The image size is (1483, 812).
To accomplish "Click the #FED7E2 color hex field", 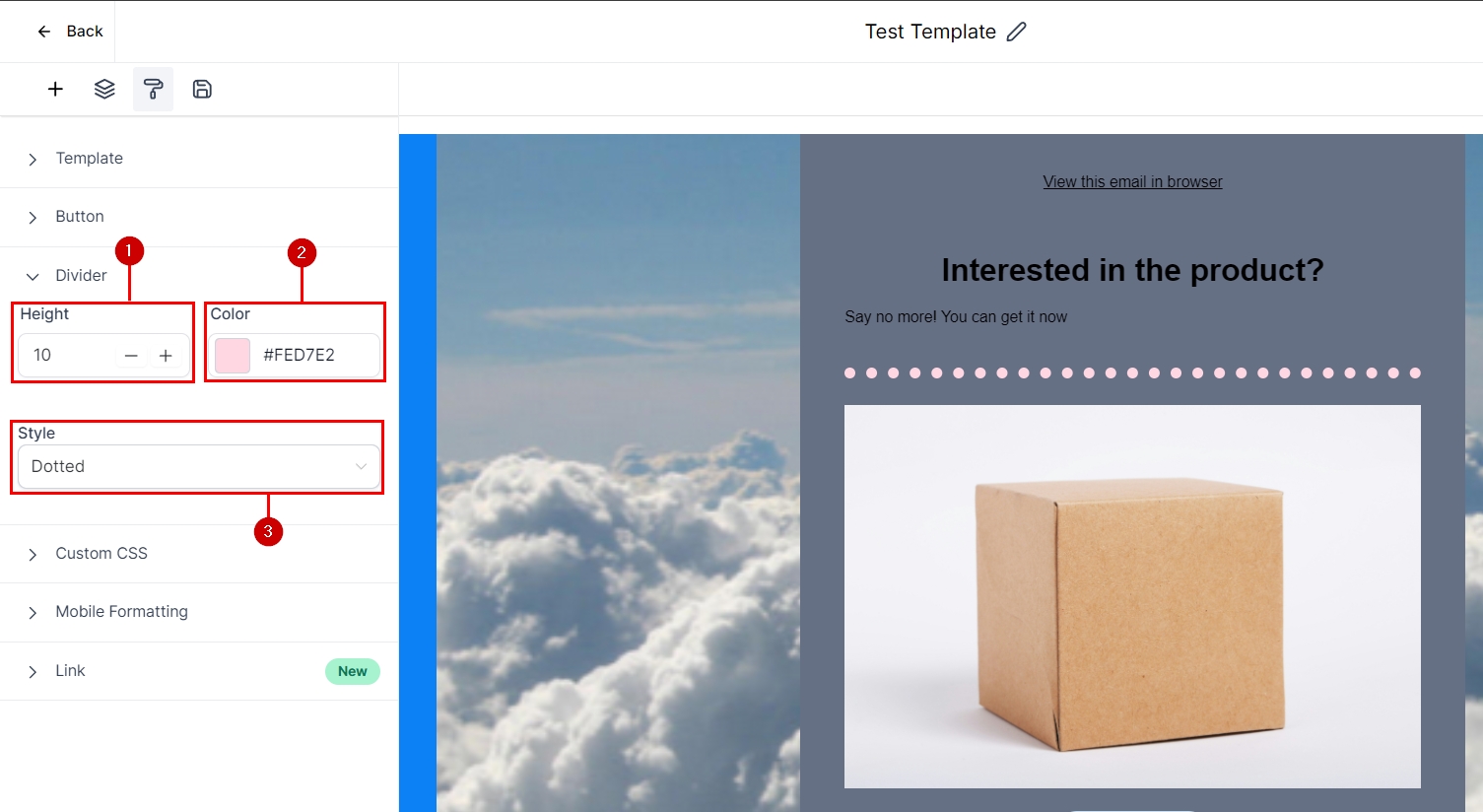I will (x=315, y=356).
